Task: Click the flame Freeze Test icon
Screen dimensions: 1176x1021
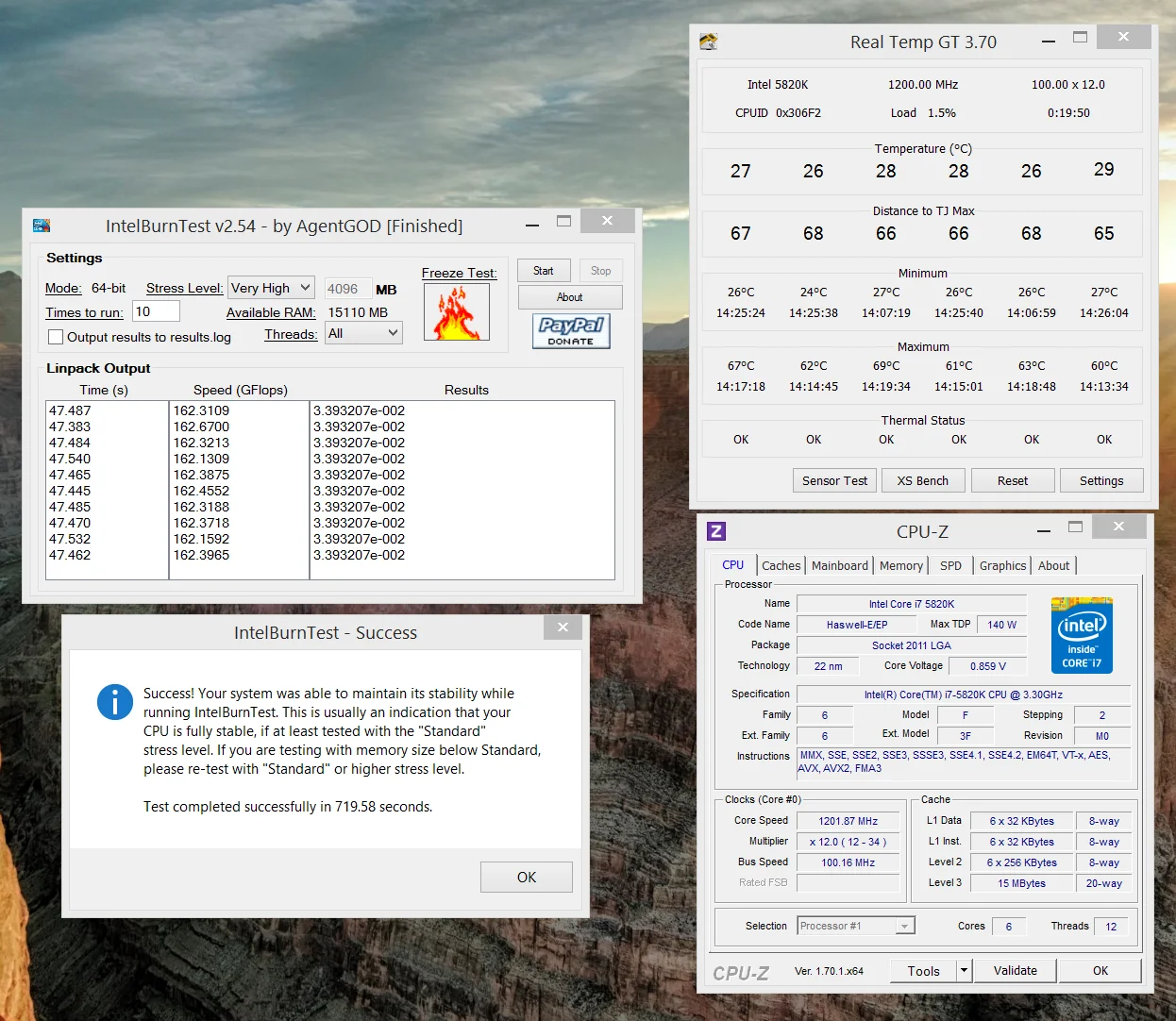Action: click(x=457, y=311)
